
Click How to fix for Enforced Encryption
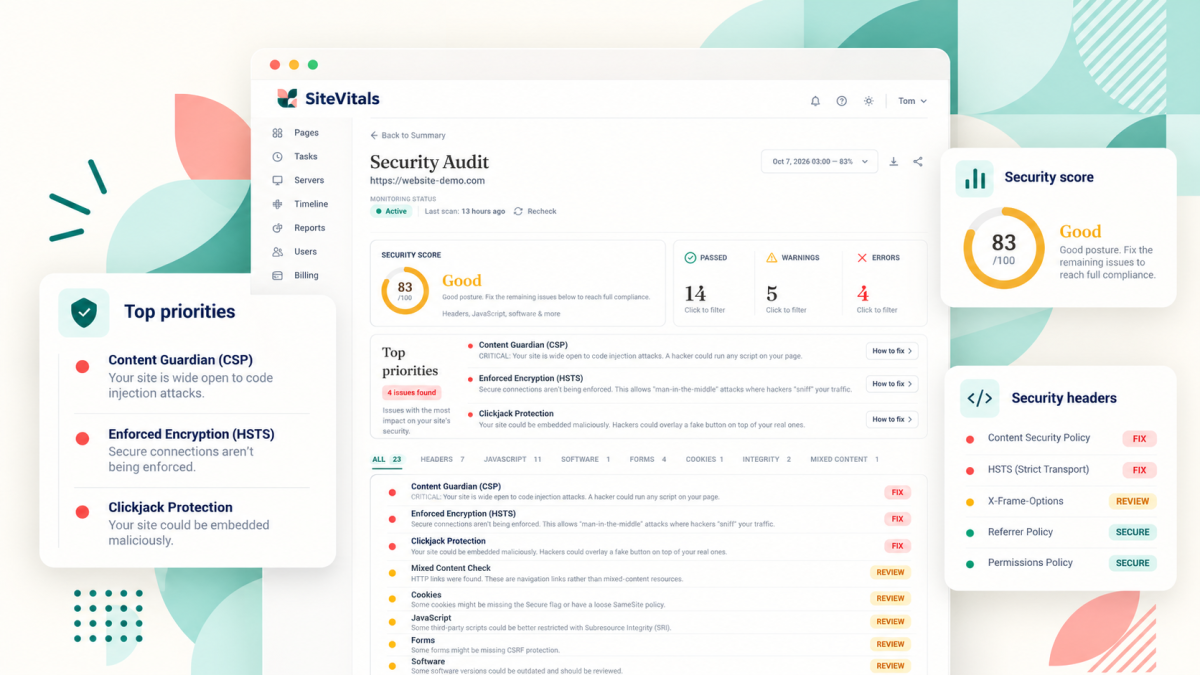click(891, 384)
